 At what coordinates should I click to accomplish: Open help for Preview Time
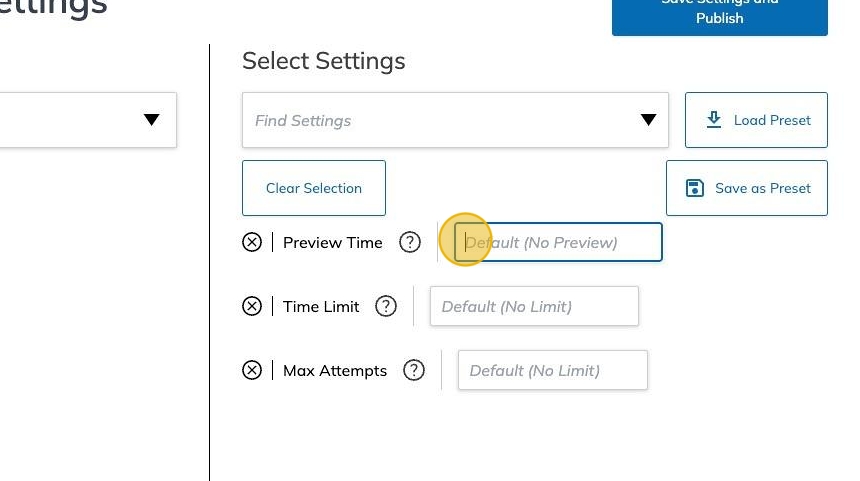[x=410, y=242]
